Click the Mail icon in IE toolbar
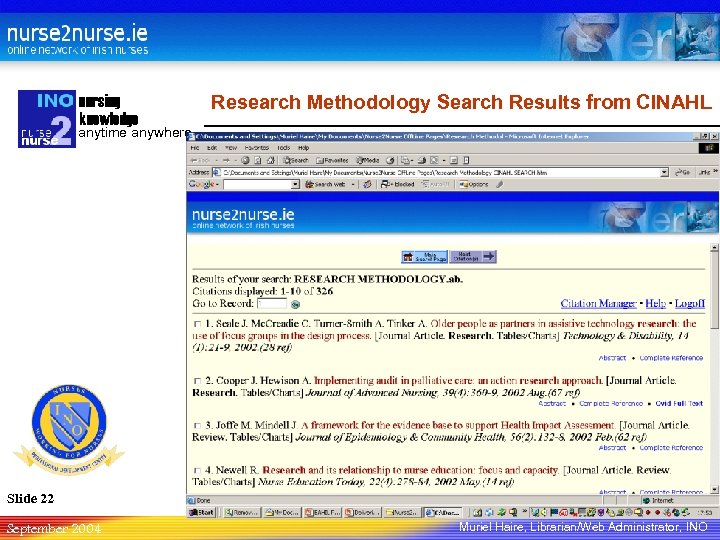This screenshot has width=720, height=540. pos(406,160)
